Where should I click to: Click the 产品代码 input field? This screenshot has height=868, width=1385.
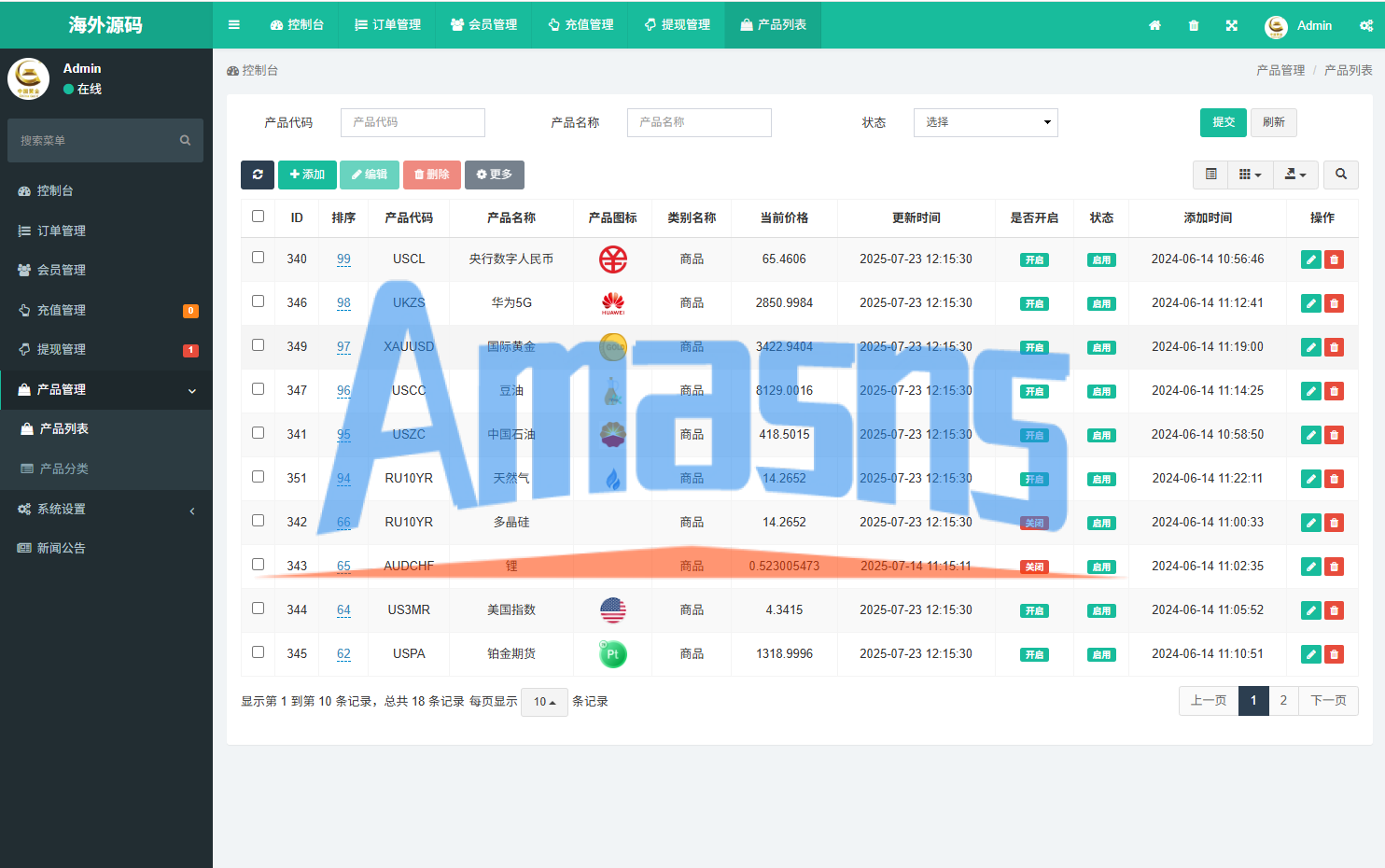point(413,122)
